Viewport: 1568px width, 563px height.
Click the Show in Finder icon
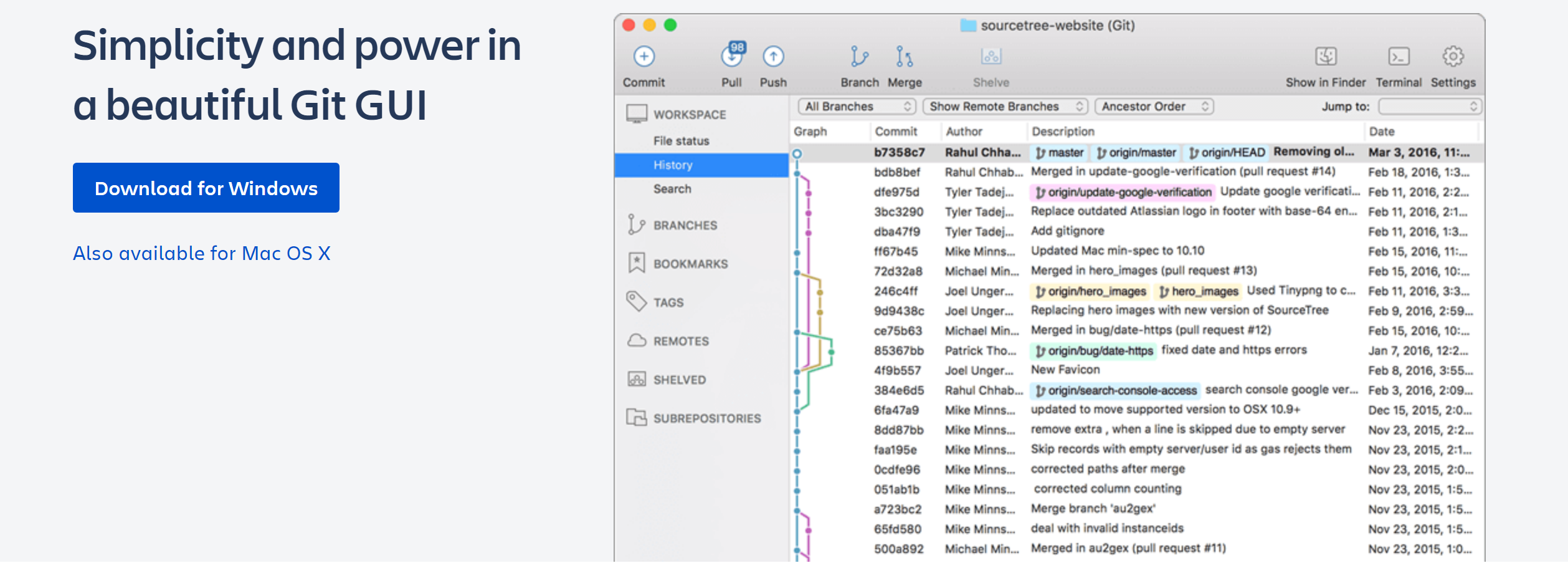tap(1326, 57)
